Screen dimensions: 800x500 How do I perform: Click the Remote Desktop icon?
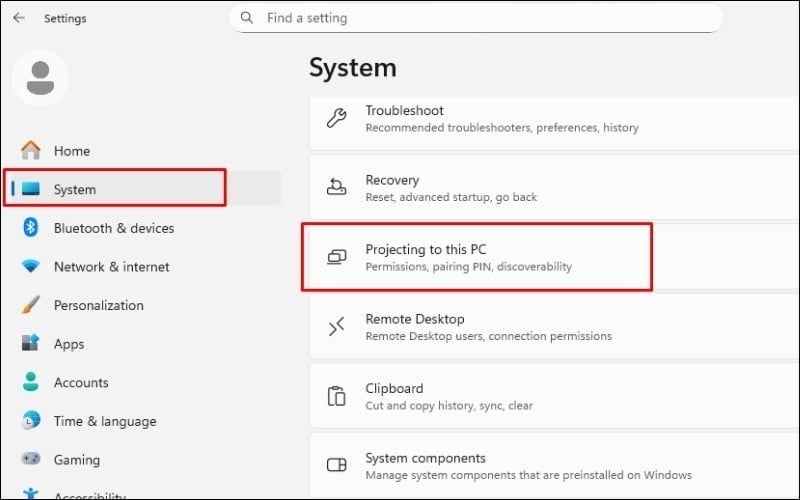(337, 327)
